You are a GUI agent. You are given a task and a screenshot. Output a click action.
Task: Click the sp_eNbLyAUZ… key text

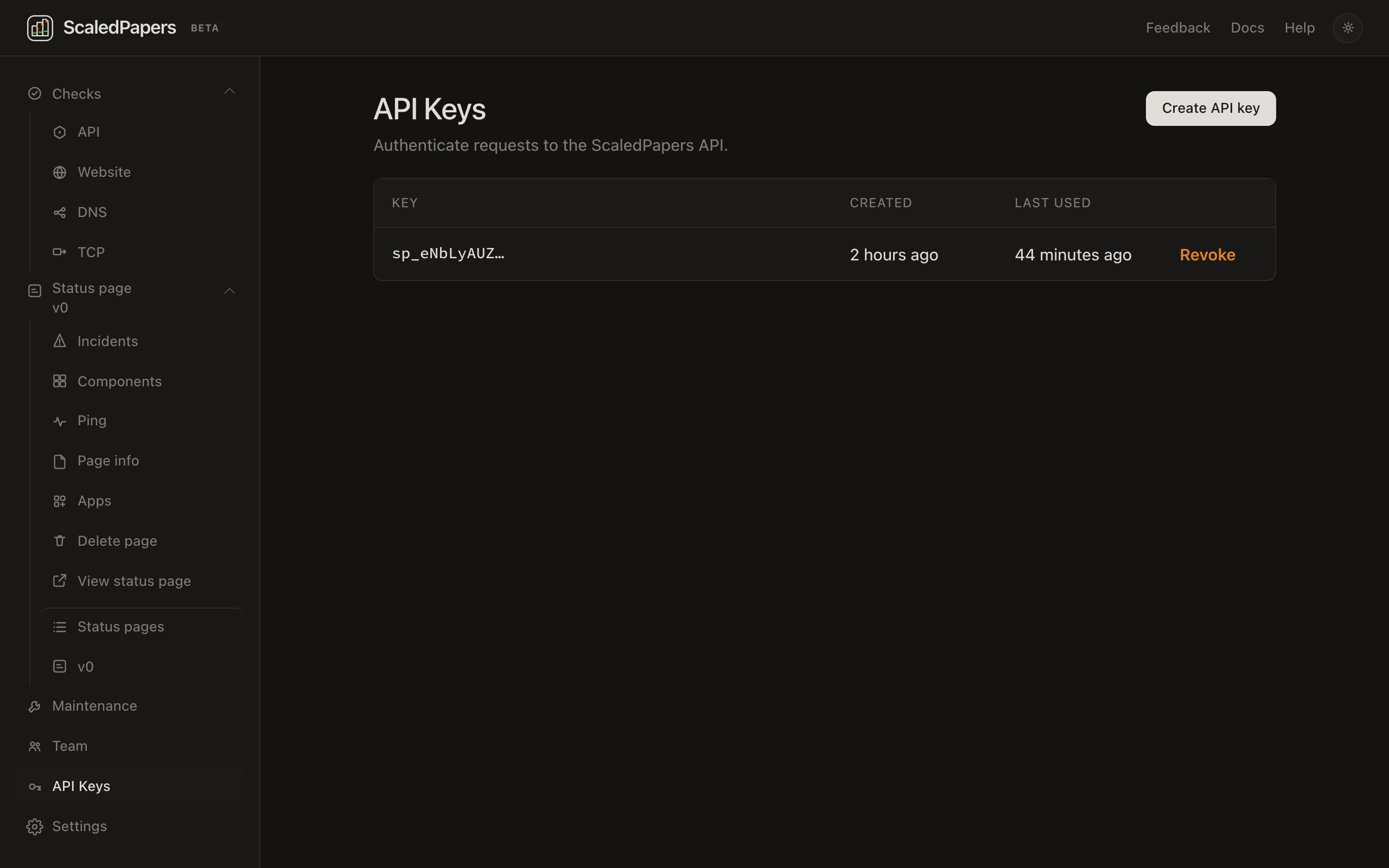(x=448, y=254)
